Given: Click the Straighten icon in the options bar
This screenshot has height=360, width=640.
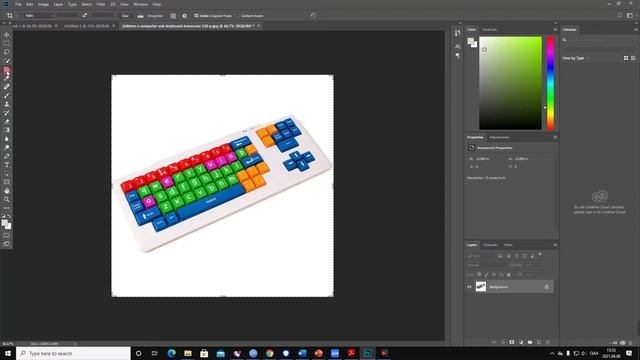Looking at the screenshot, I should pos(140,16).
